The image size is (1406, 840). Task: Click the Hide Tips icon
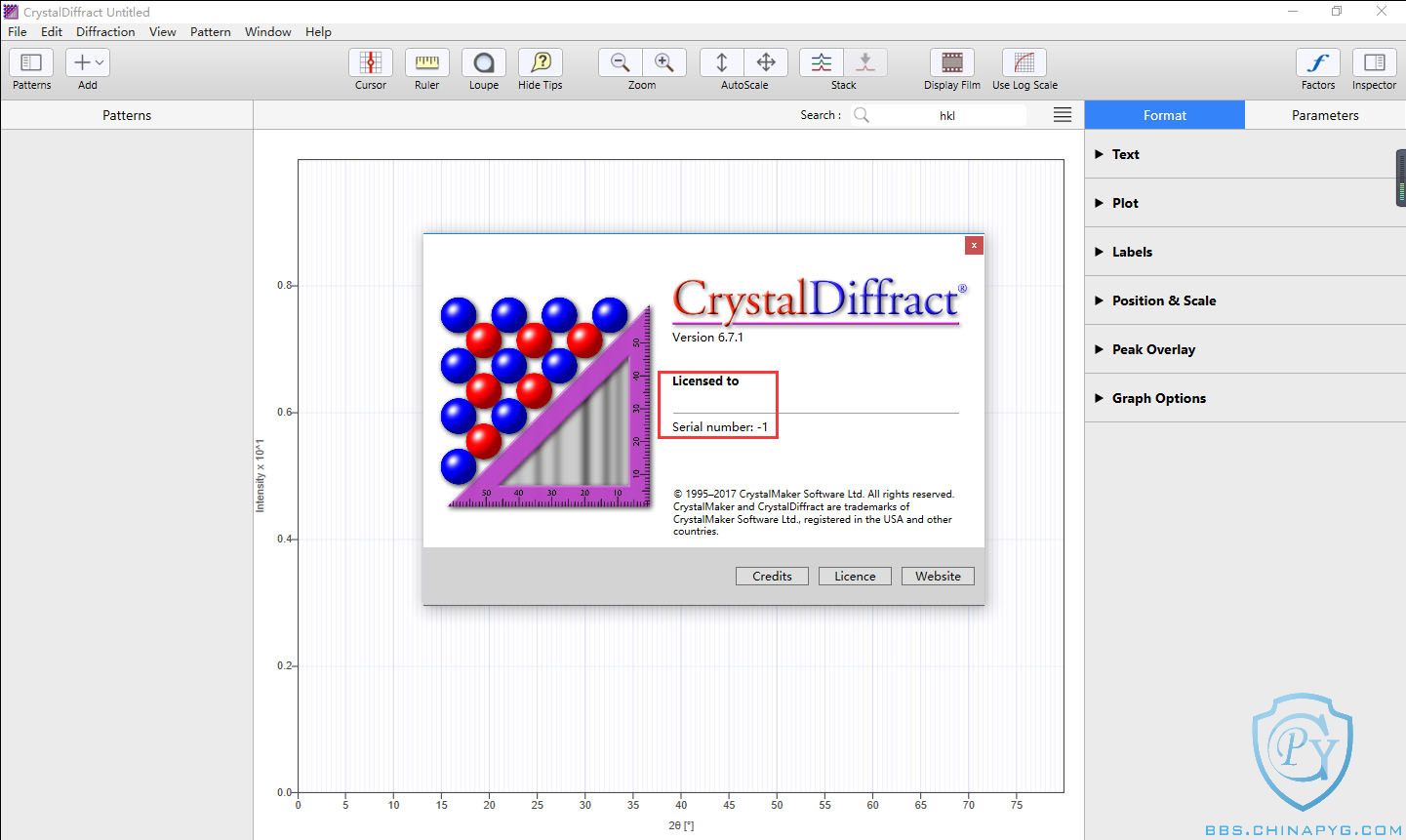[541, 62]
